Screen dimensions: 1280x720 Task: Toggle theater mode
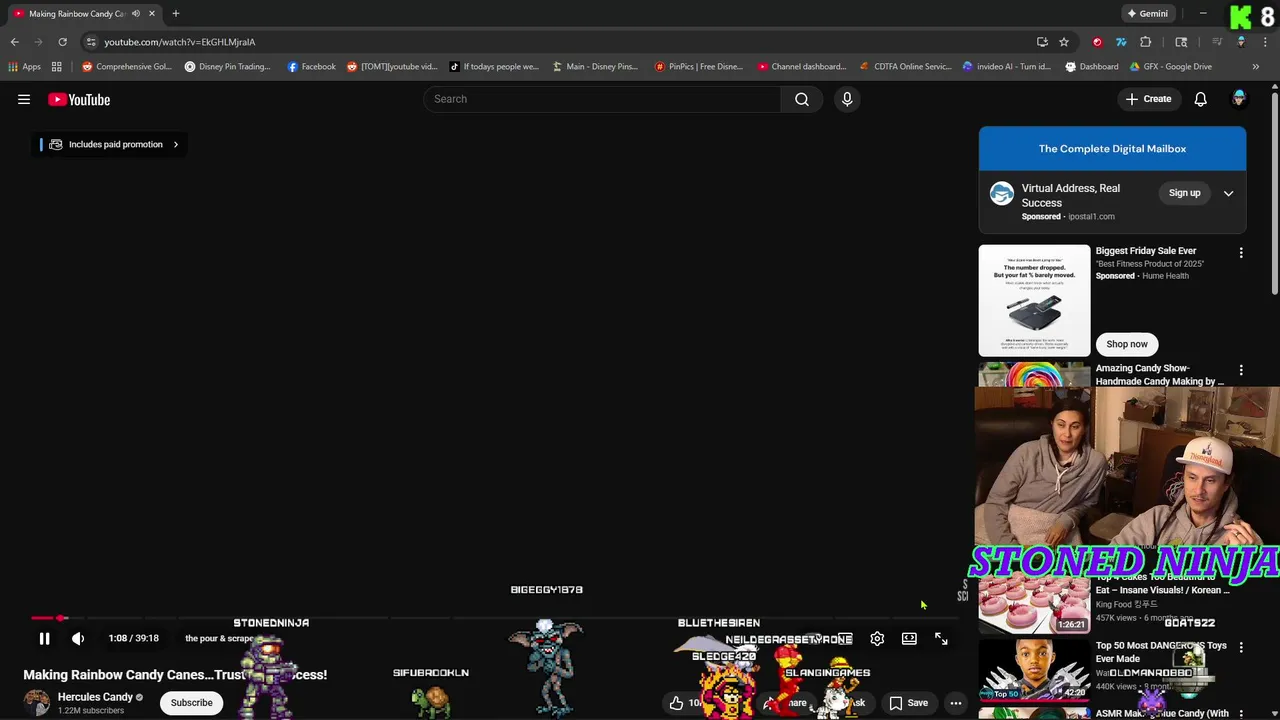click(x=909, y=638)
